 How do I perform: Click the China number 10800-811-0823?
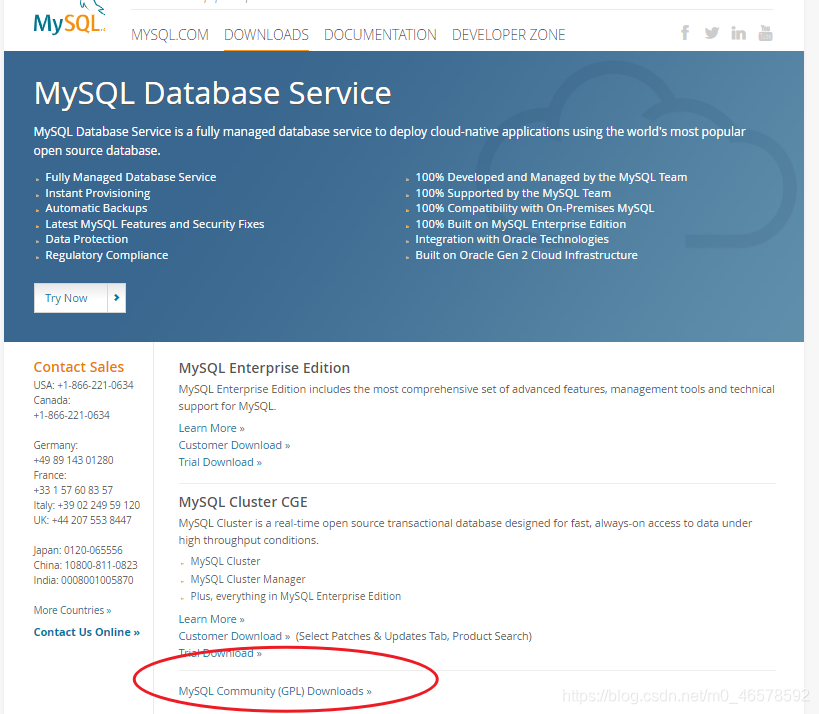(101, 565)
